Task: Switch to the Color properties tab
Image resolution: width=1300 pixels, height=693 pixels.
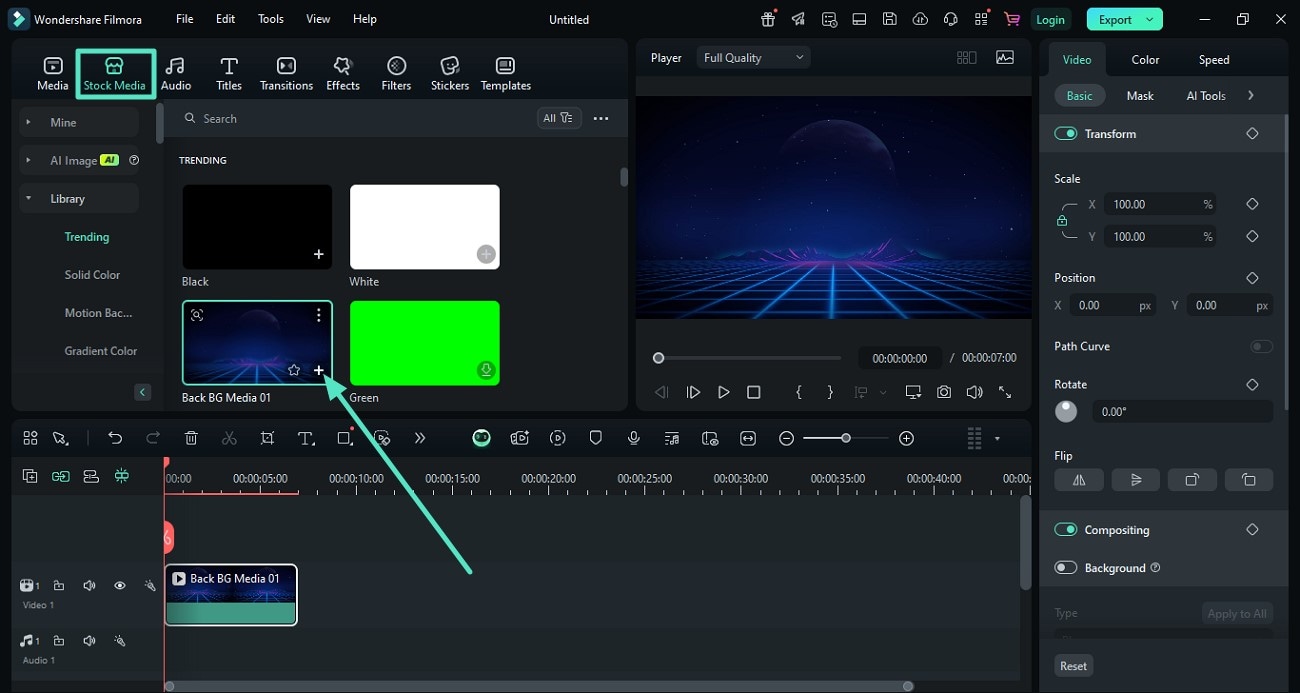Action: (1145, 60)
